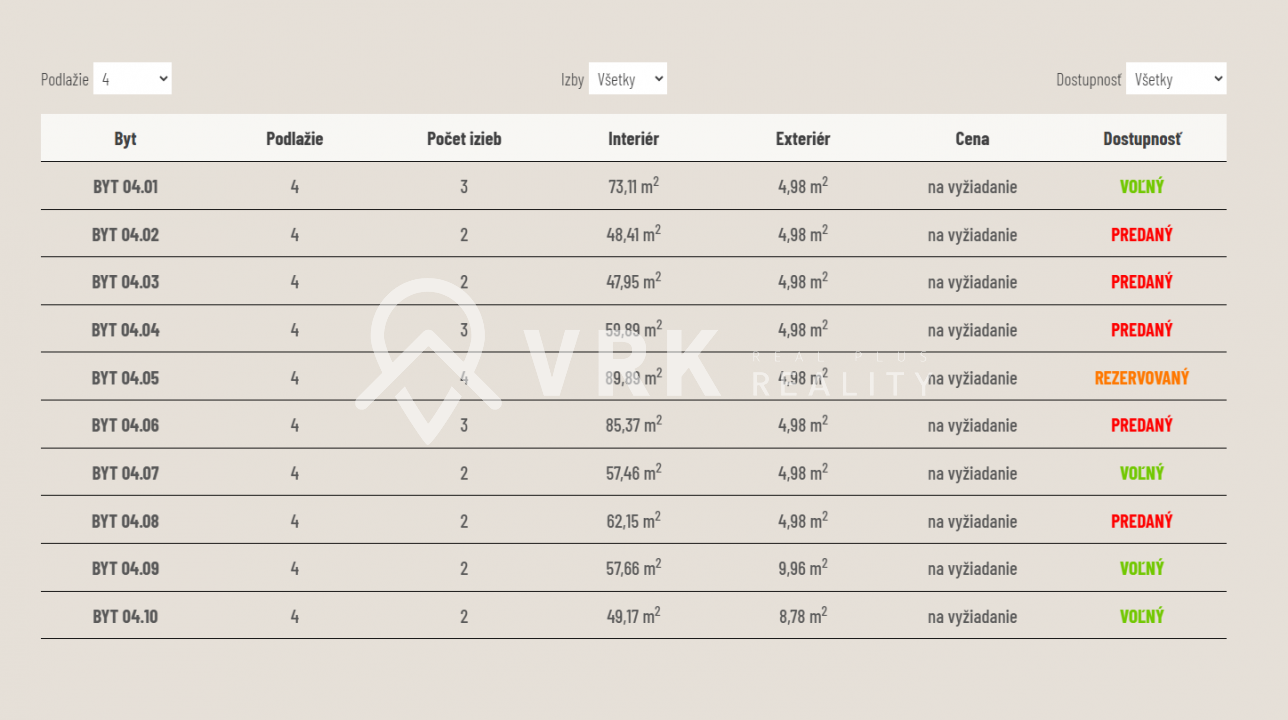Open apartment BYT 04.10

(x=125, y=617)
